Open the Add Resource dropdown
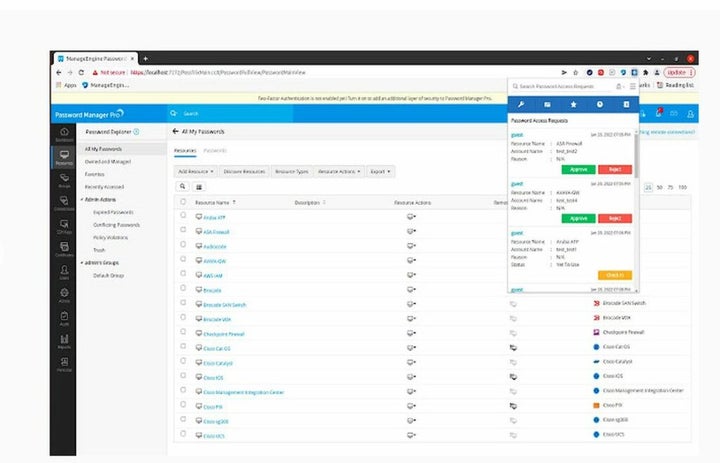This screenshot has width=720, height=463. point(196,171)
